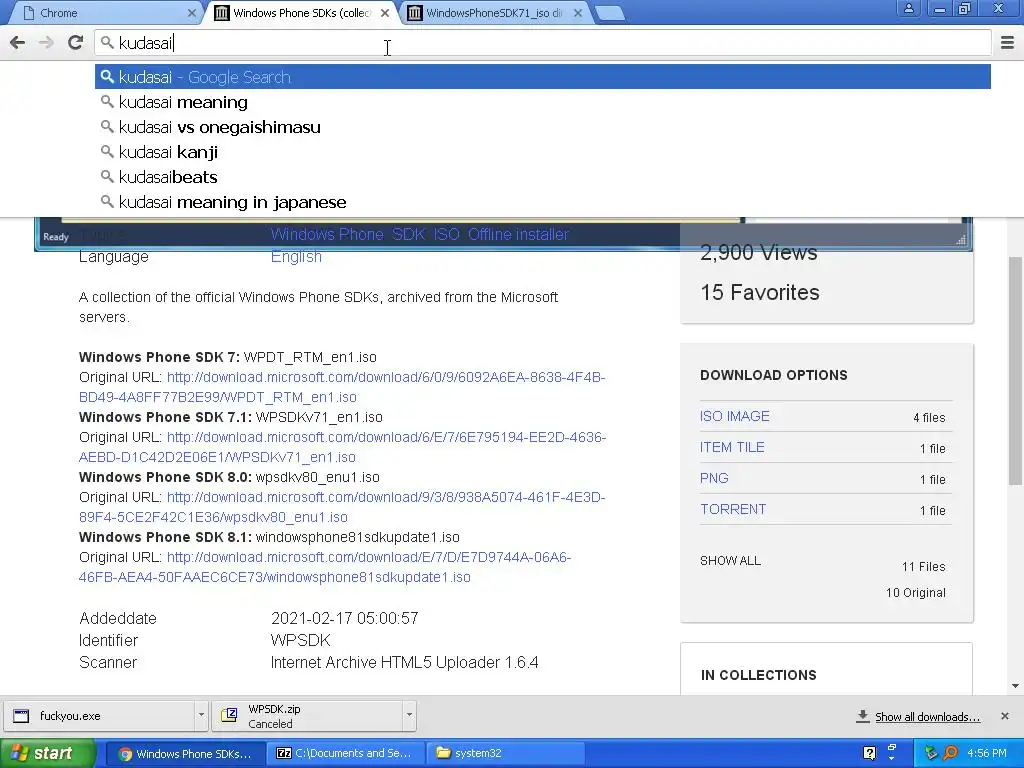Image resolution: width=1024 pixels, height=768 pixels.
Task: Close the Windows Phone SDKs tab
Action: pyautogui.click(x=385, y=13)
